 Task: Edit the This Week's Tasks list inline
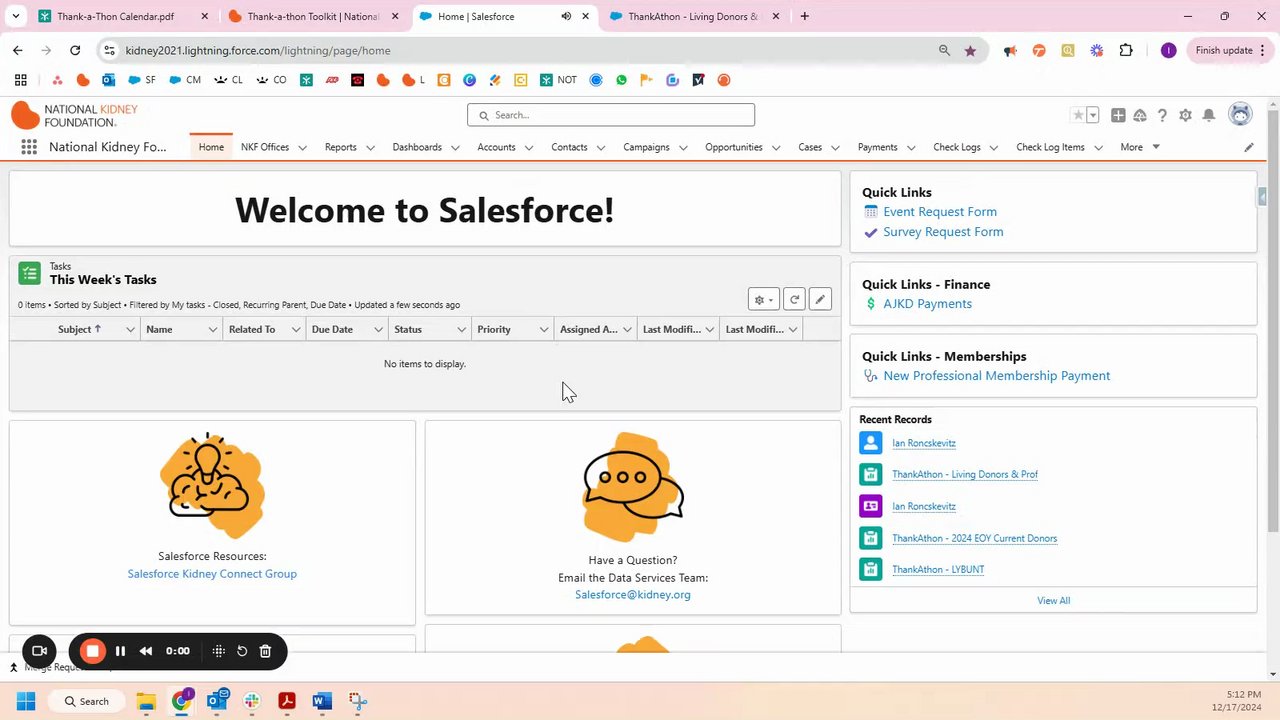(x=820, y=299)
